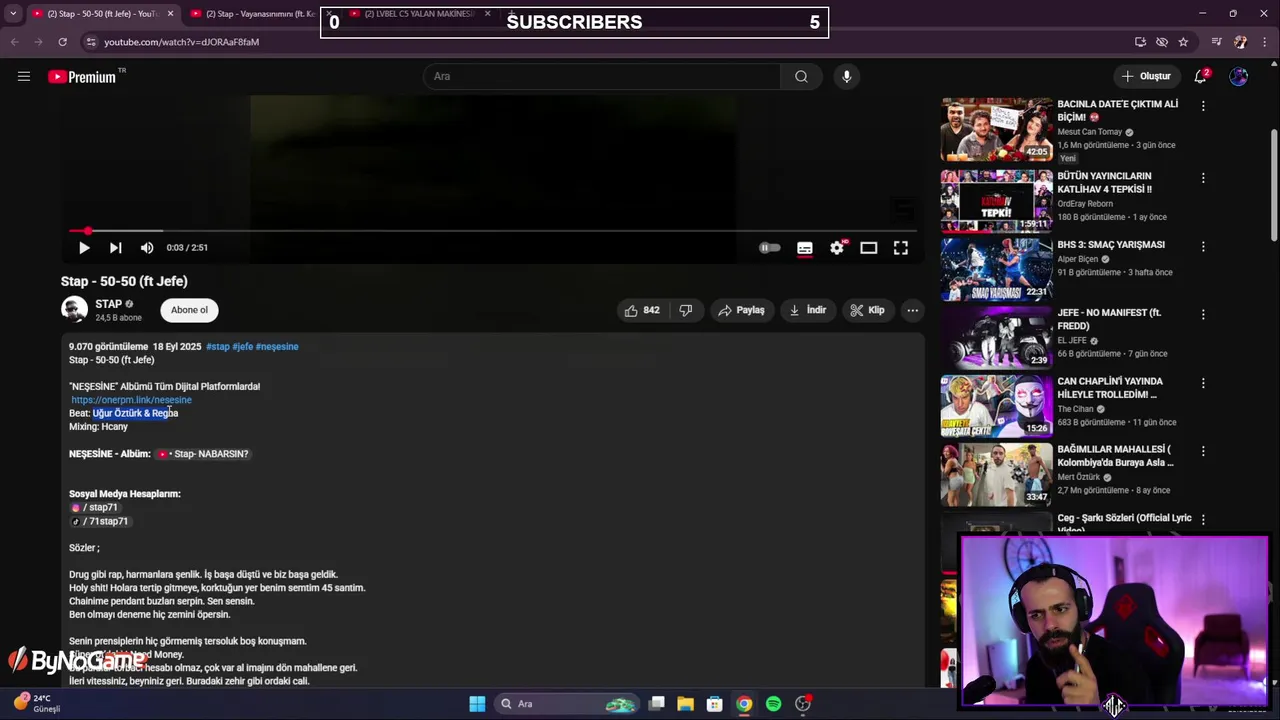The width and height of the screenshot is (1280, 720).
Task: Click the #stap hashtag
Action: point(217,346)
